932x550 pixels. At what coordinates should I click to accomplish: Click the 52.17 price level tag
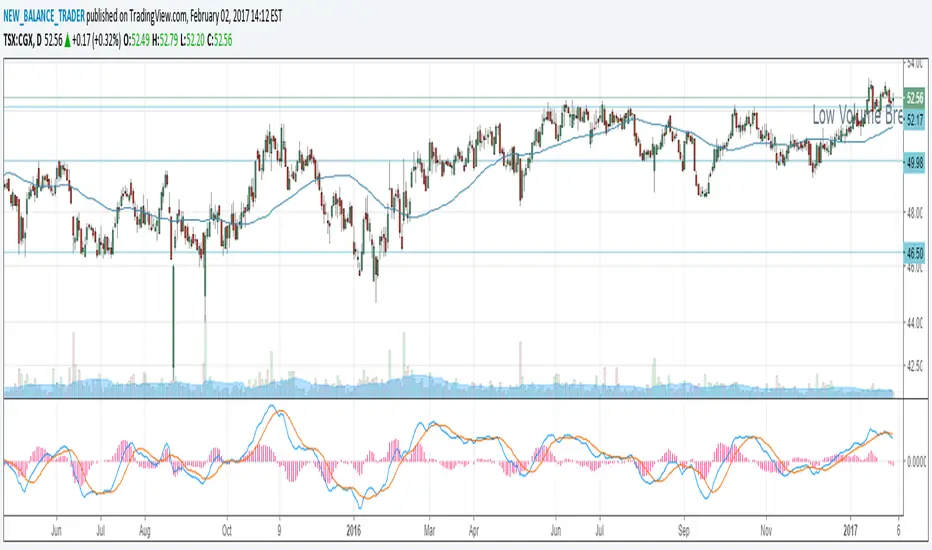[x=914, y=120]
